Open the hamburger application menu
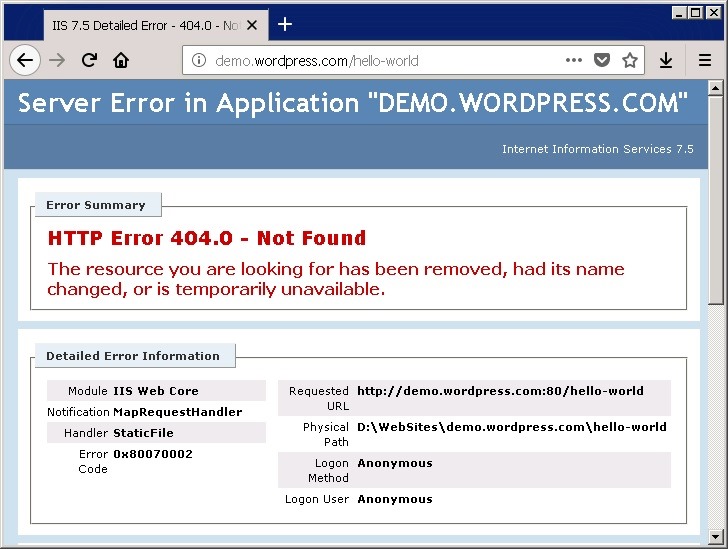728x549 pixels. tap(705, 60)
